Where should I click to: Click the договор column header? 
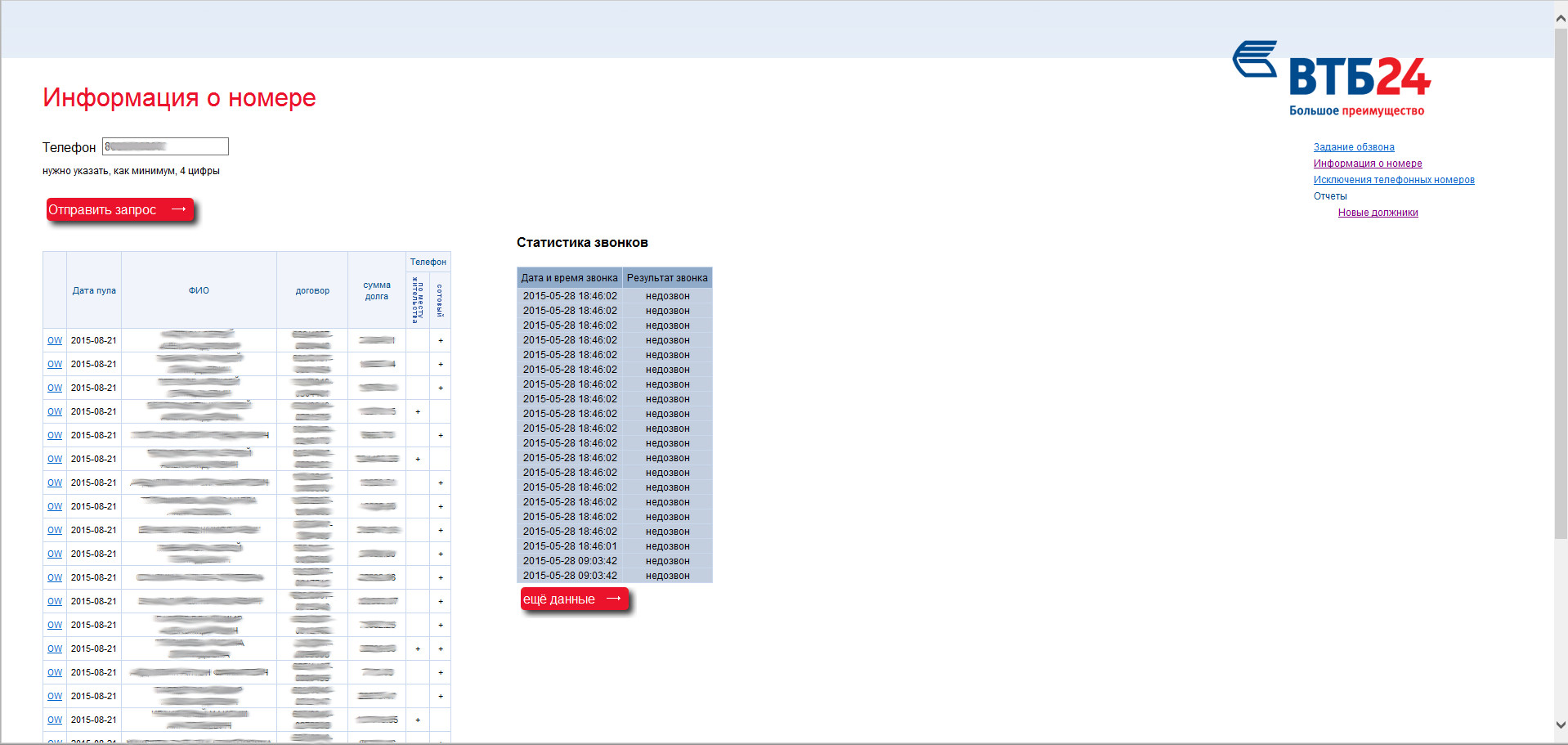pyautogui.click(x=312, y=290)
